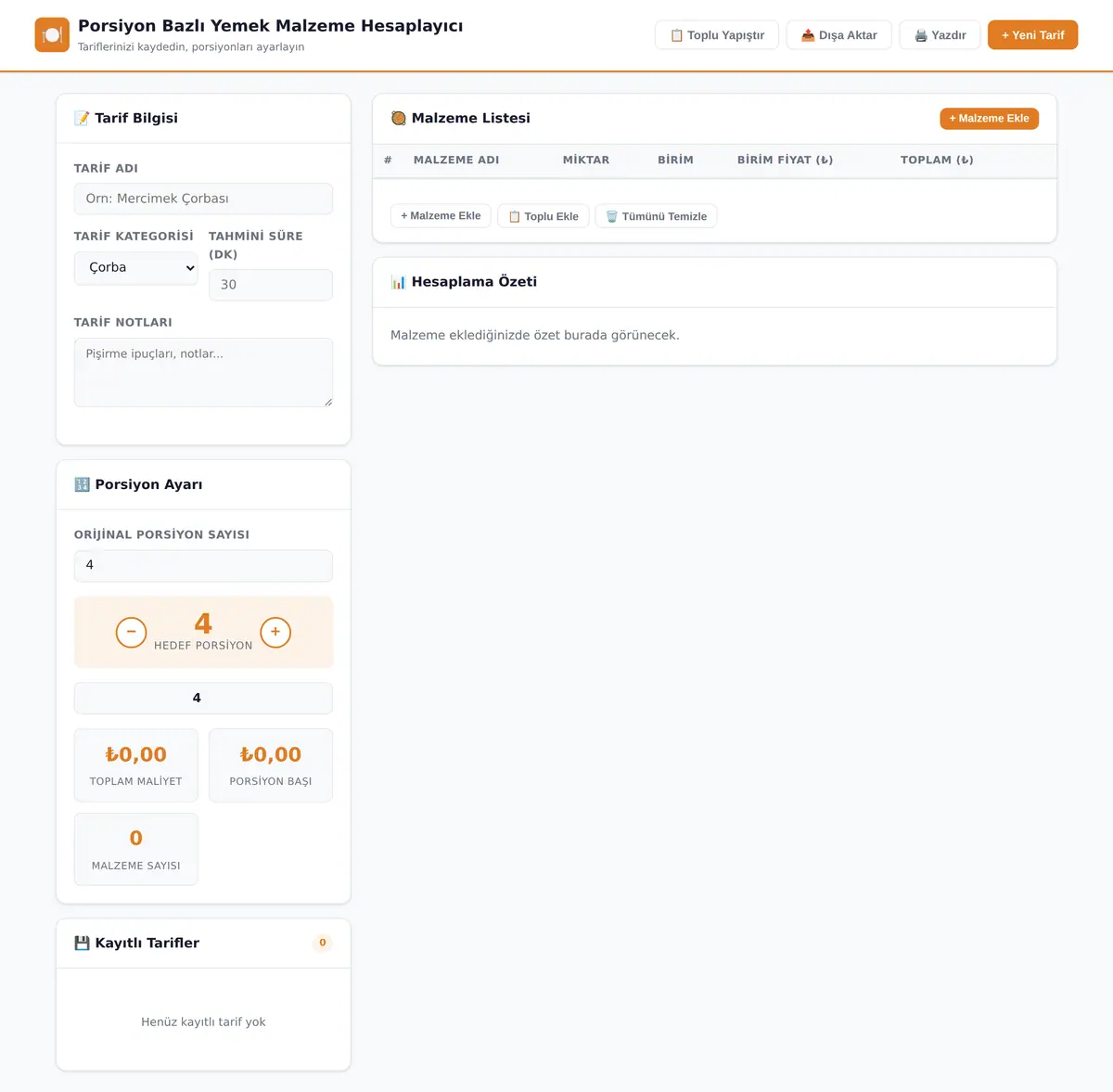Click into the Tarif Notları text area
The image size is (1113, 1092).
(x=203, y=372)
